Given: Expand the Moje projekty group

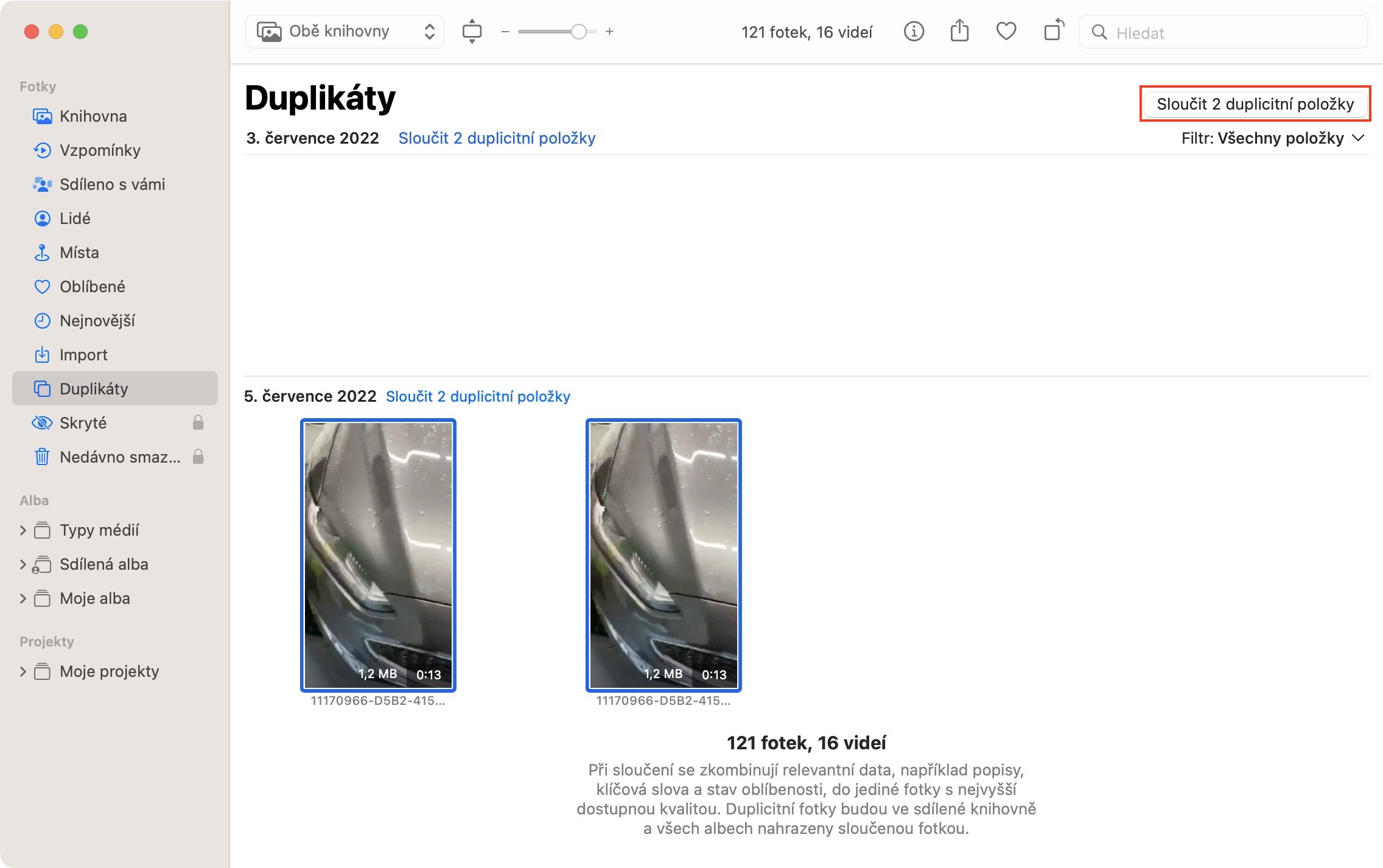Looking at the screenshot, I should coord(23,671).
